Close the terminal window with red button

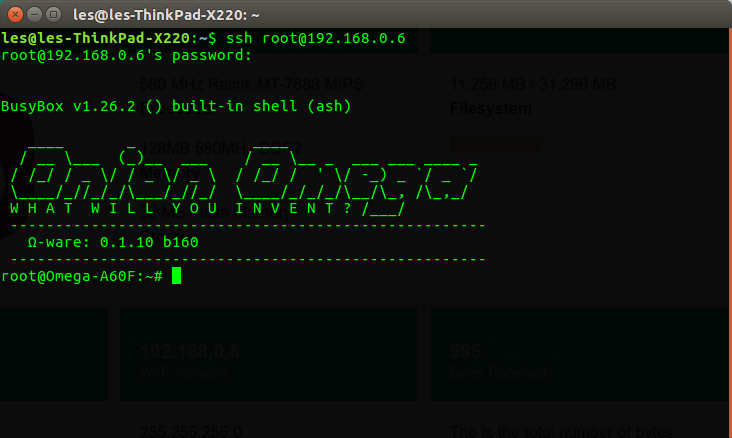pos(15,15)
